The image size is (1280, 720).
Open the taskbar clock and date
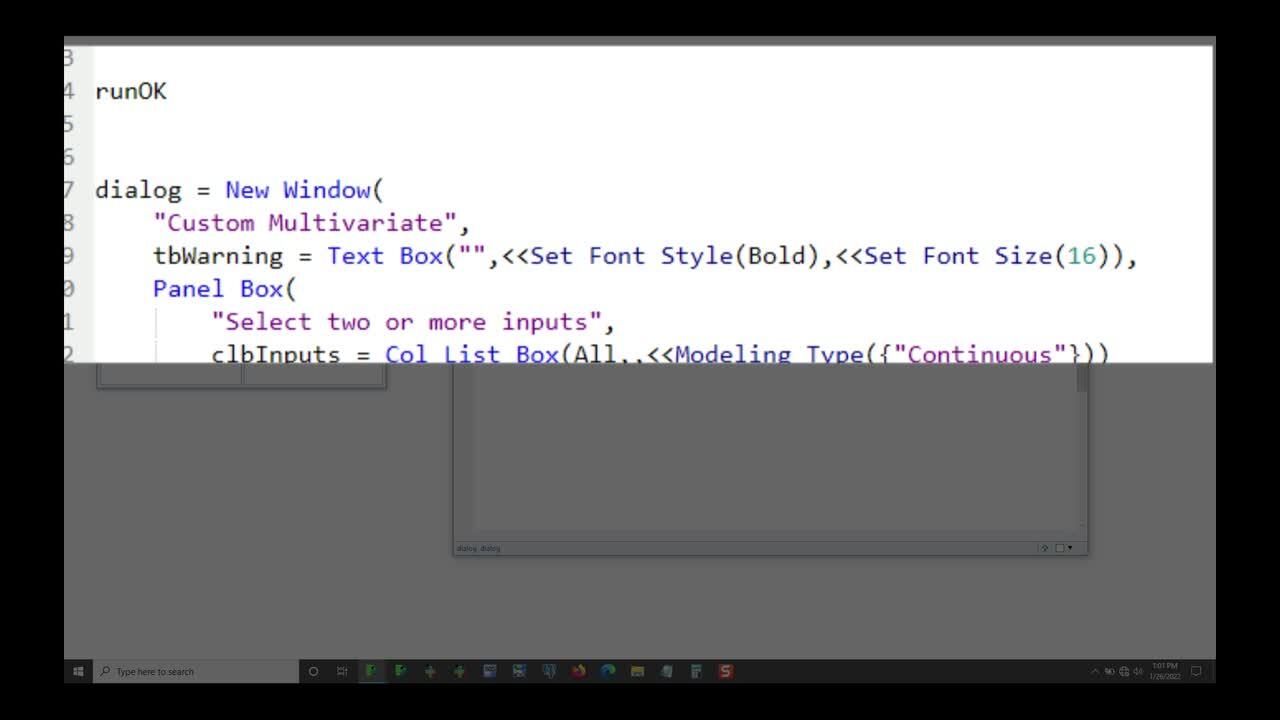click(x=1164, y=672)
